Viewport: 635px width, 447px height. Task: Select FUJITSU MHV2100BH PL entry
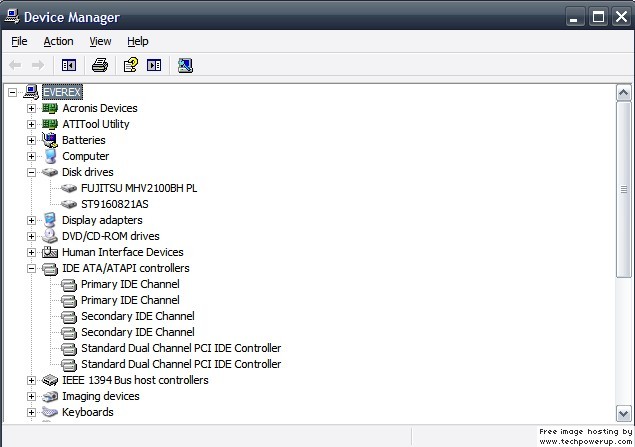pyautogui.click(x=139, y=188)
